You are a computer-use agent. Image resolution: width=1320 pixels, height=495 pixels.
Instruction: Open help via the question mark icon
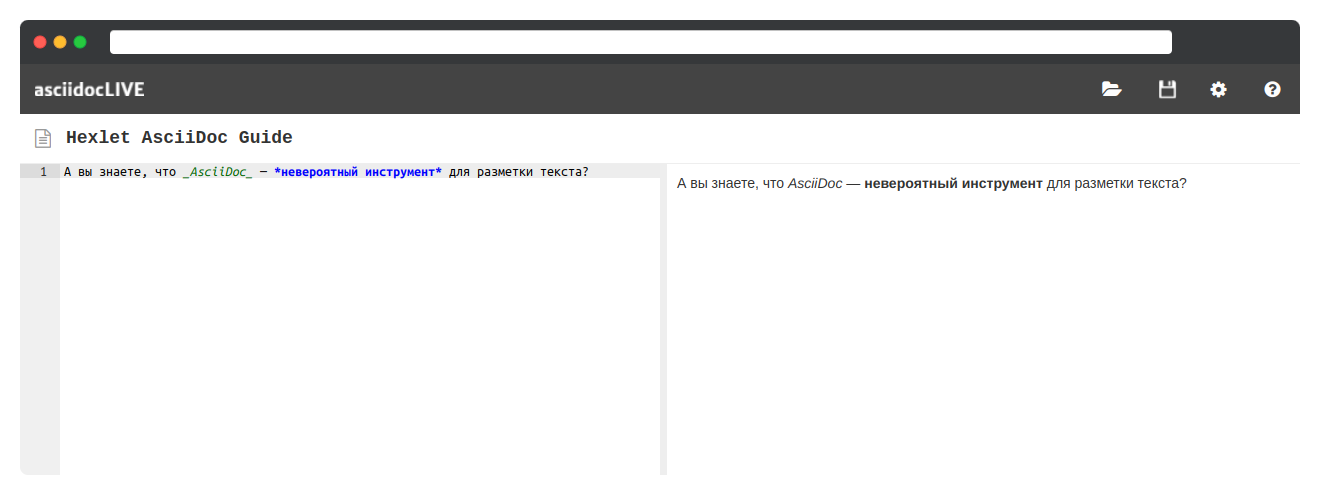coord(1272,89)
